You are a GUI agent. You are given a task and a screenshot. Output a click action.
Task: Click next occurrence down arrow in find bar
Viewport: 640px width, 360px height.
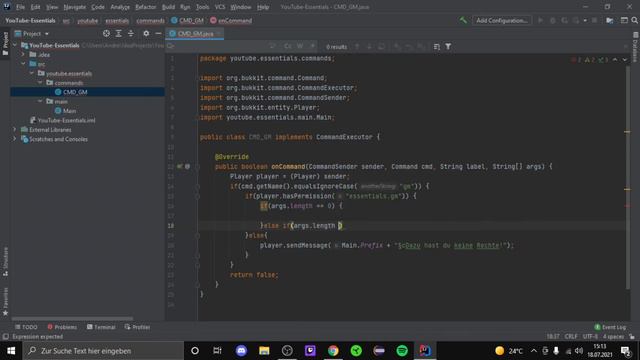369,47
